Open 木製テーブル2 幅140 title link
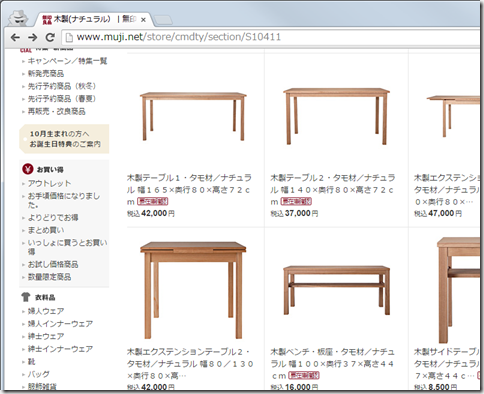The image size is (484, 394). [x=333, y=190]
